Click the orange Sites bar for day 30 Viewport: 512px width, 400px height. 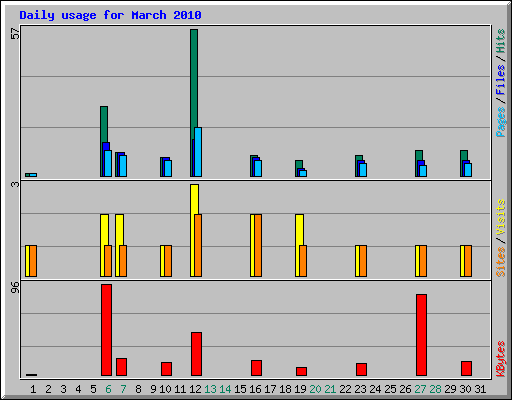point(468,261)
